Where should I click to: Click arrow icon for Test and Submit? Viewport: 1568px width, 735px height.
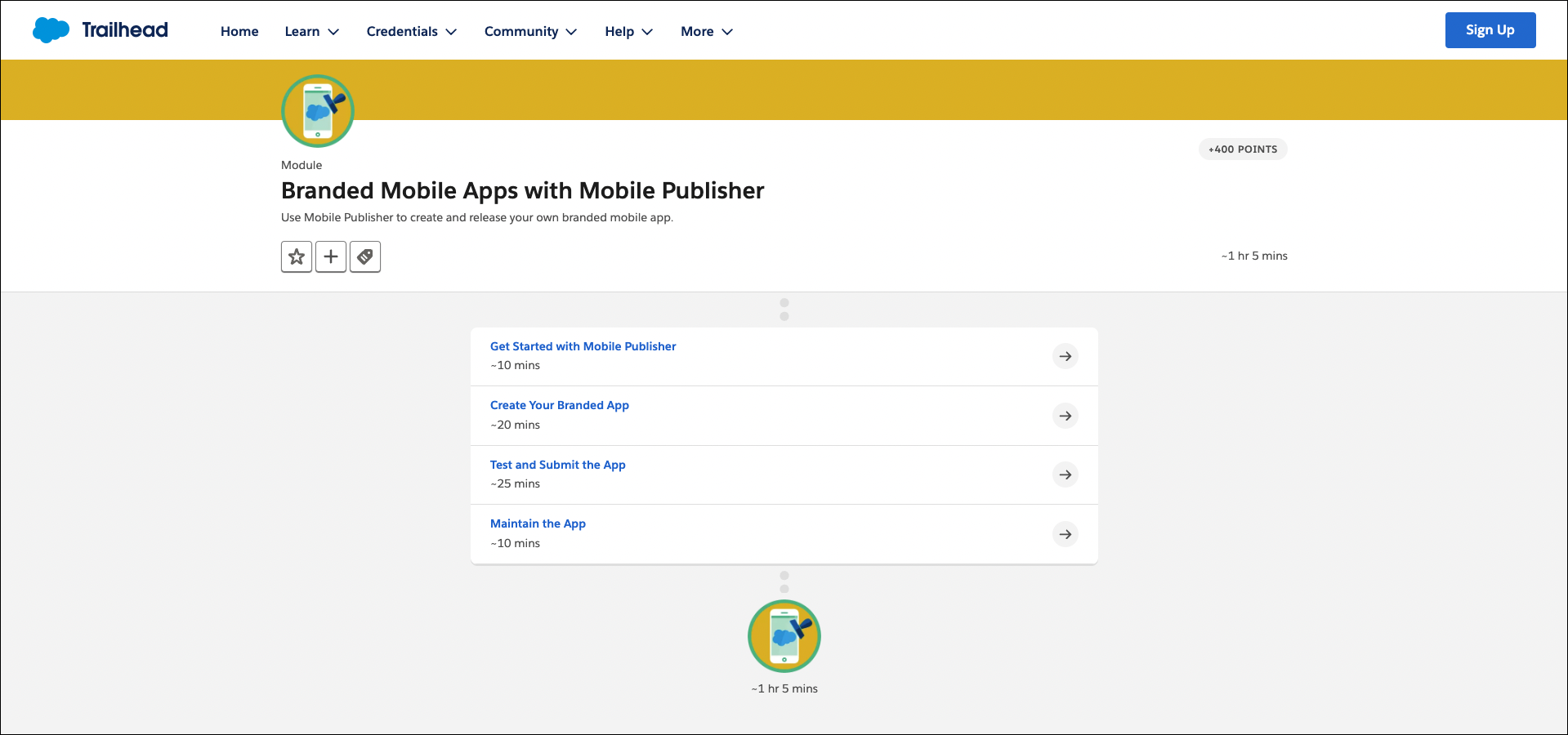pyautogui.click(x=1065, y=474)
